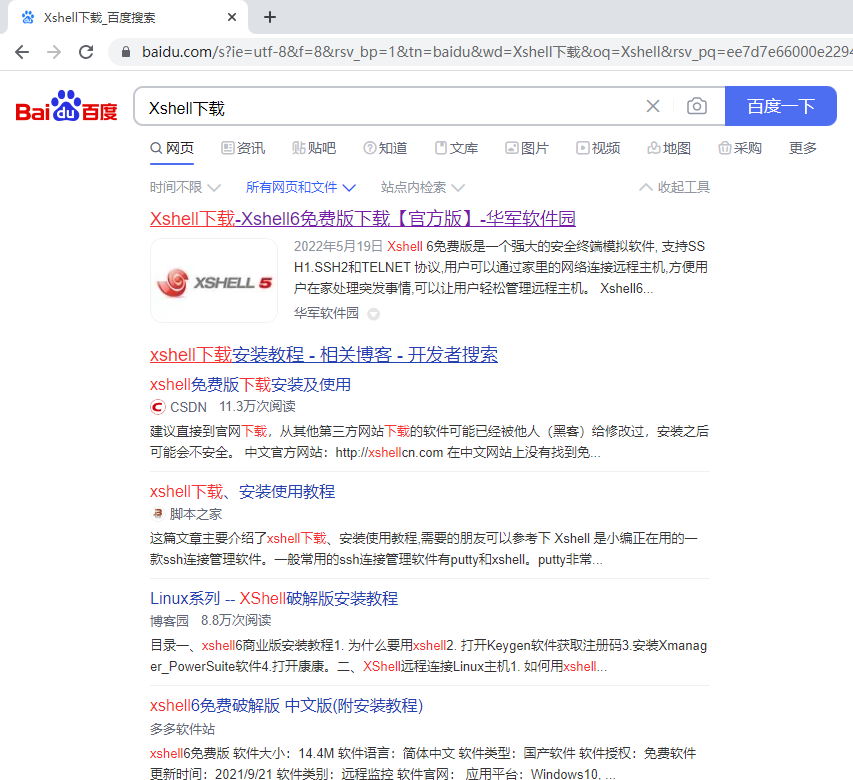Reload the page in browser toolbar

(x=86, y=52)
